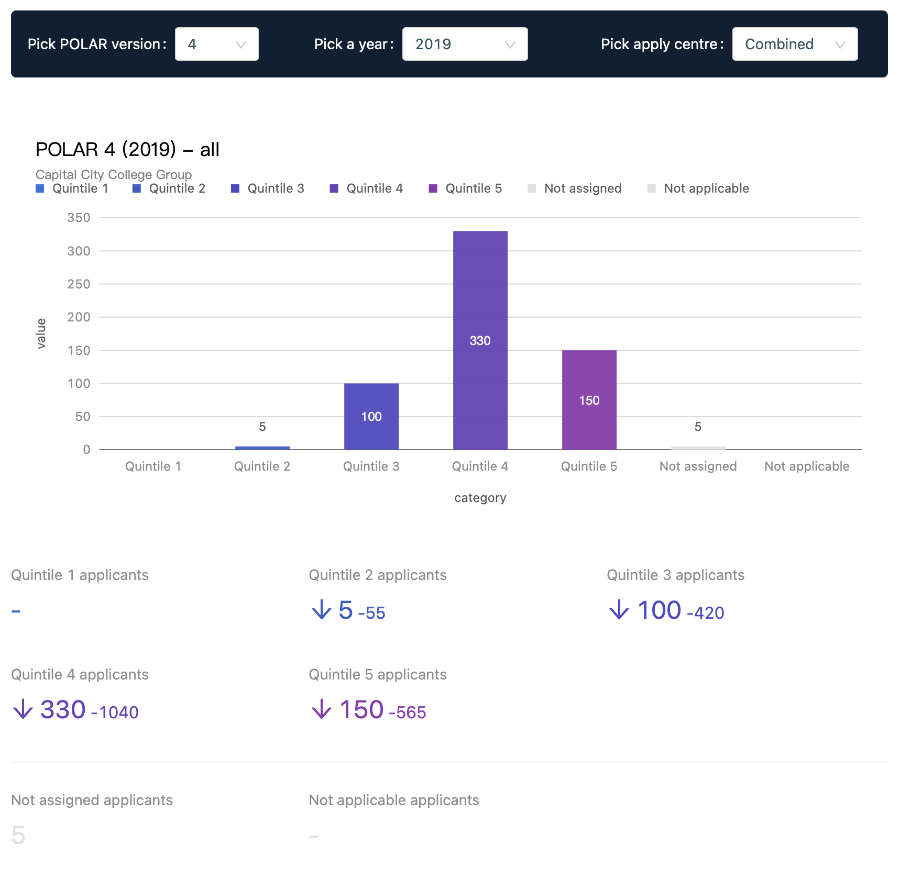Click the change value -55
Screen dimensions: 900x891
(x=371, y=613)
